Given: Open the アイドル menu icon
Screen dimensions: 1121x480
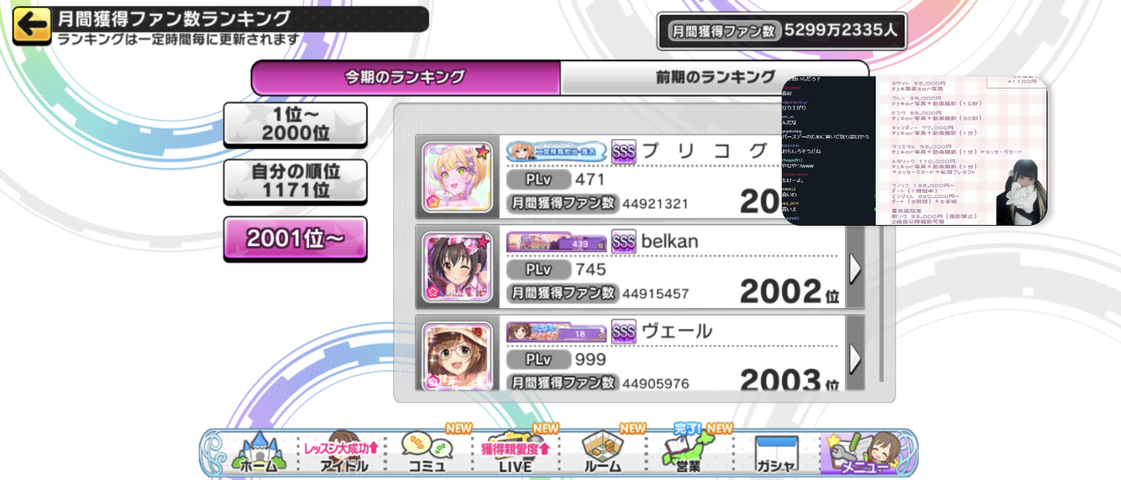Looking at the screenshot, I should pos(340,454).
